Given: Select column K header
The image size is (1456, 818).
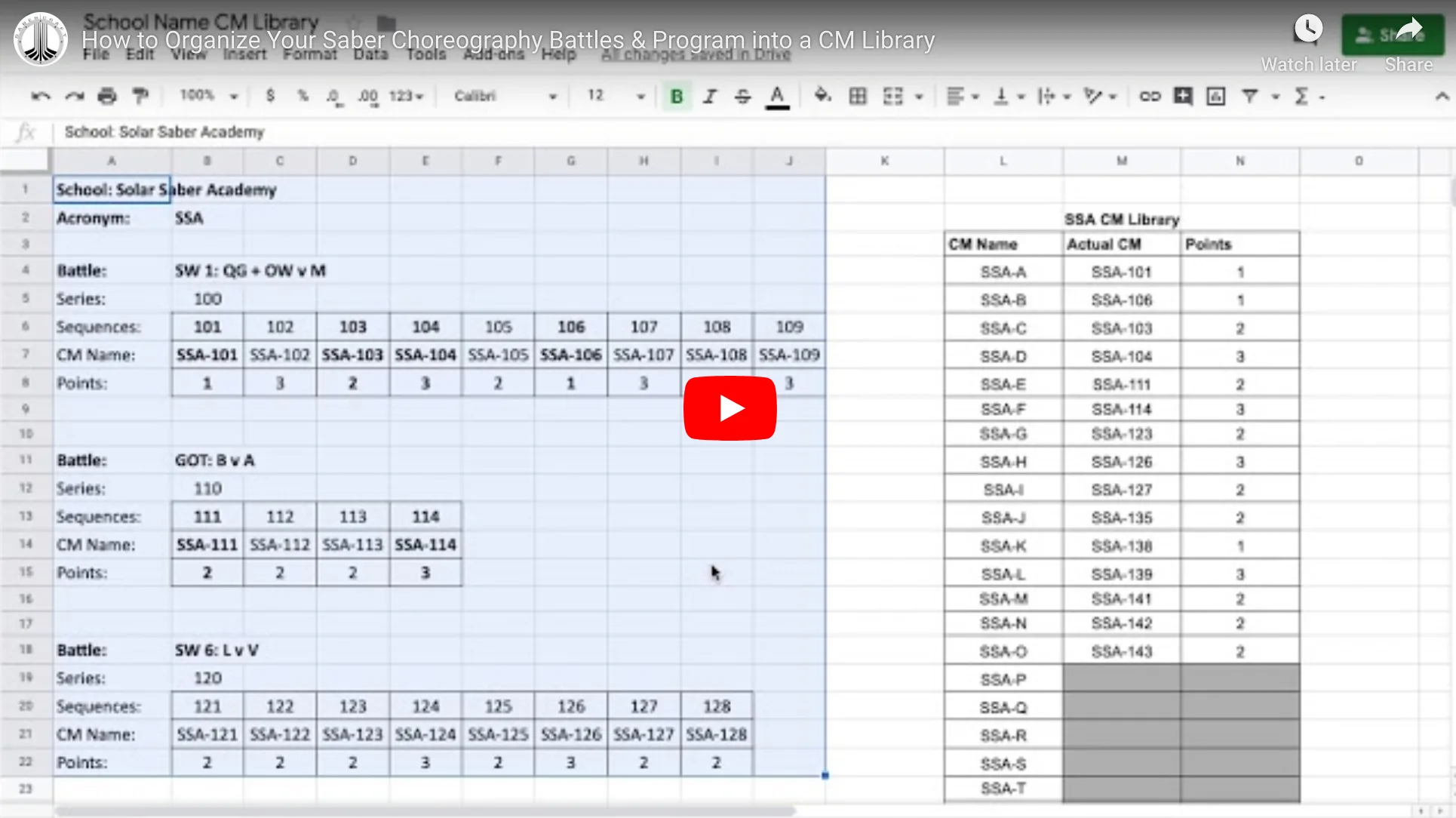Looking at the screenshot, I should pyautogui.click(x=884, y=161).
